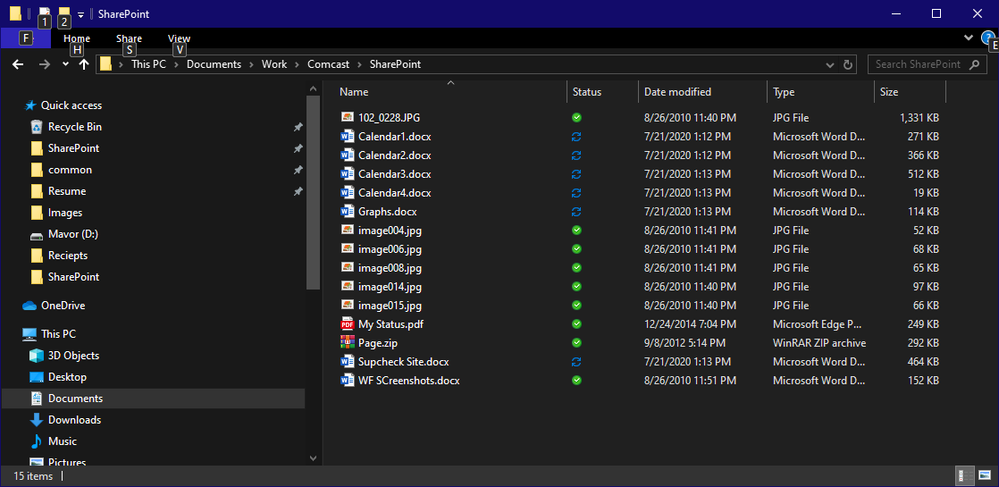This screenshot has height=487, width=999.
Task: Open recent locations dropdown arrow
Action: (x=65, y=64)
